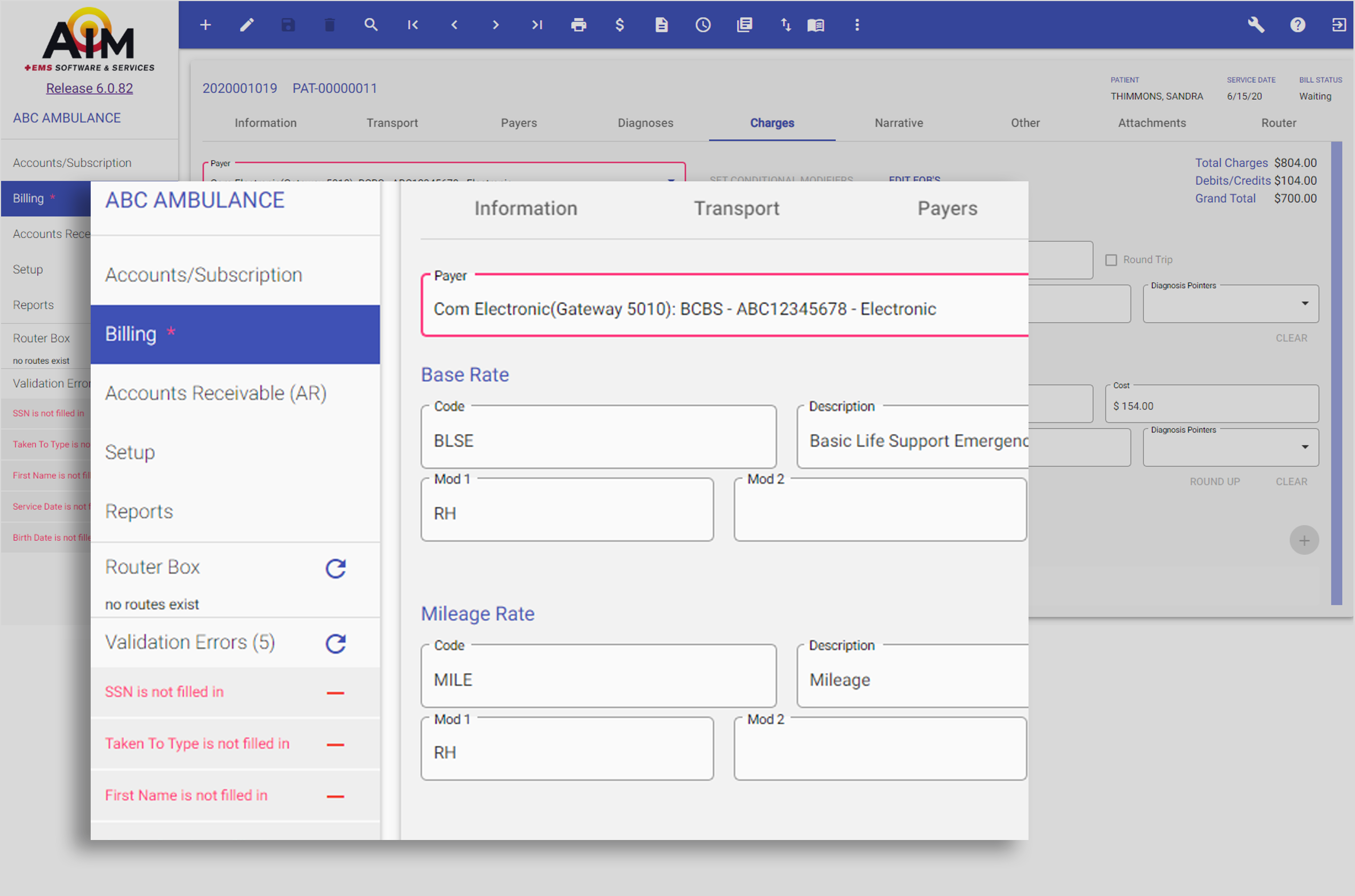
Task: Click the Base Rate Code BLSE field
Action: coord(599,437)
